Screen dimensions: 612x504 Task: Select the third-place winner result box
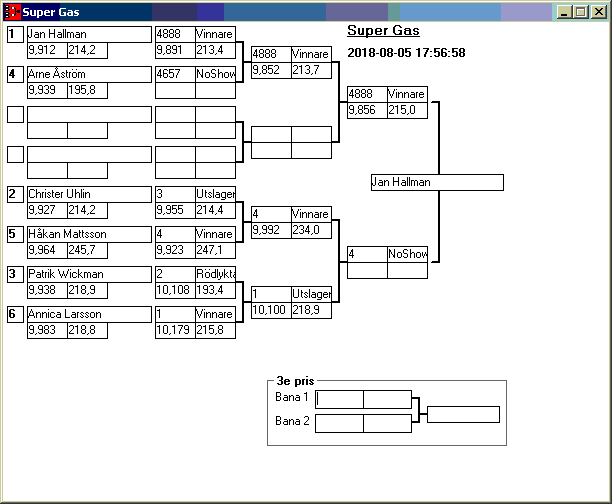[x=462, y=414]
